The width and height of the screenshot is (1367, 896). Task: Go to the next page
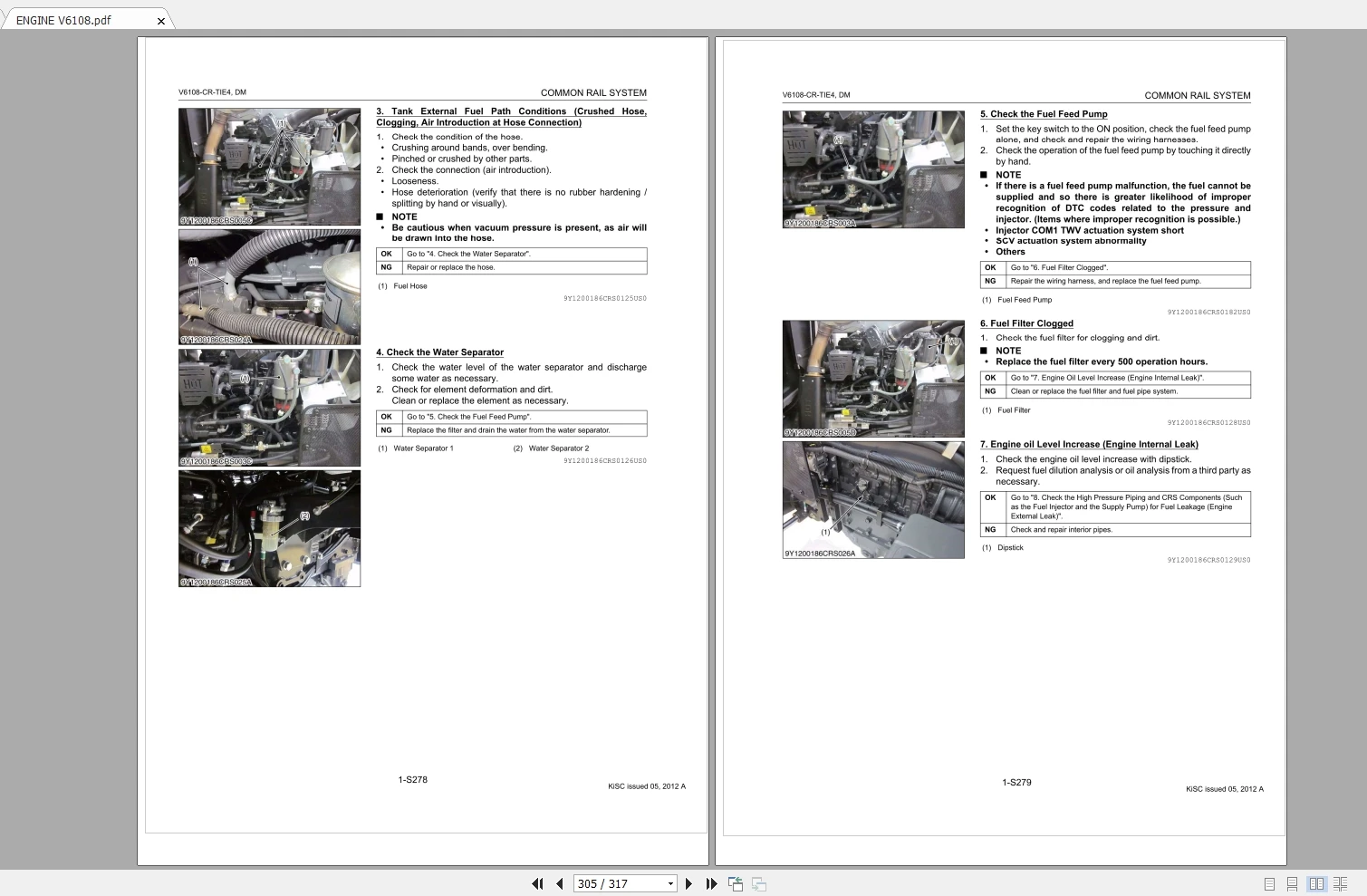point(688,883)
